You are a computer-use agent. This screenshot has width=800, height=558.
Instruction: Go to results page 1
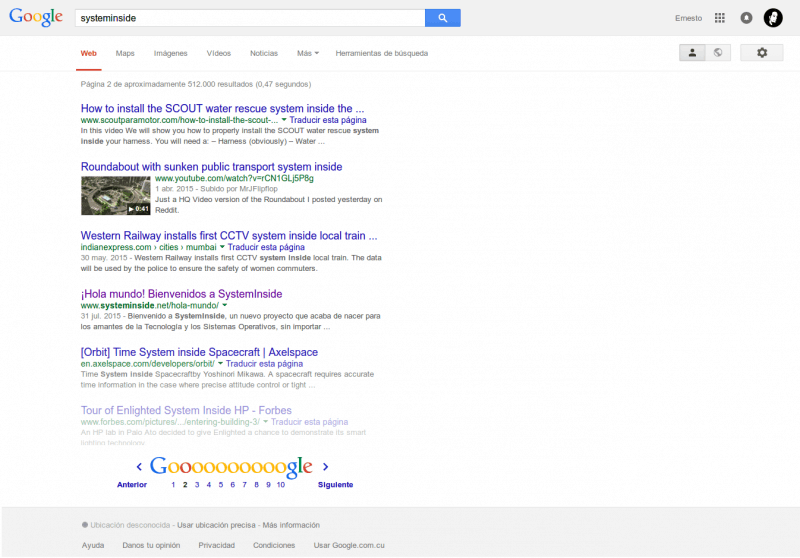(x=173, y=485)
